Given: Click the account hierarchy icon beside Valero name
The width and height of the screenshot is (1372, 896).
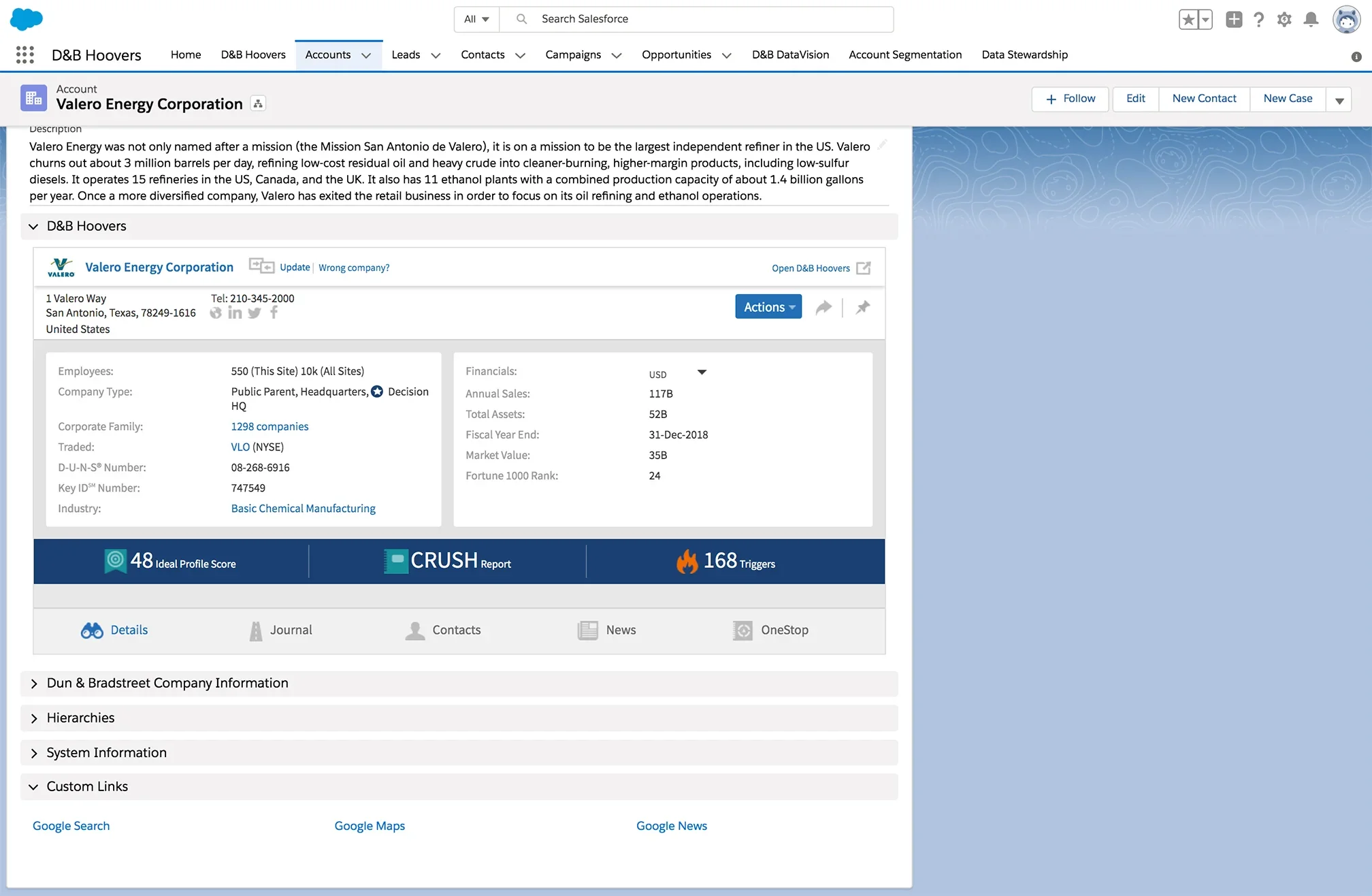Looking at the screenshot, I should click(x=258, y=103).
